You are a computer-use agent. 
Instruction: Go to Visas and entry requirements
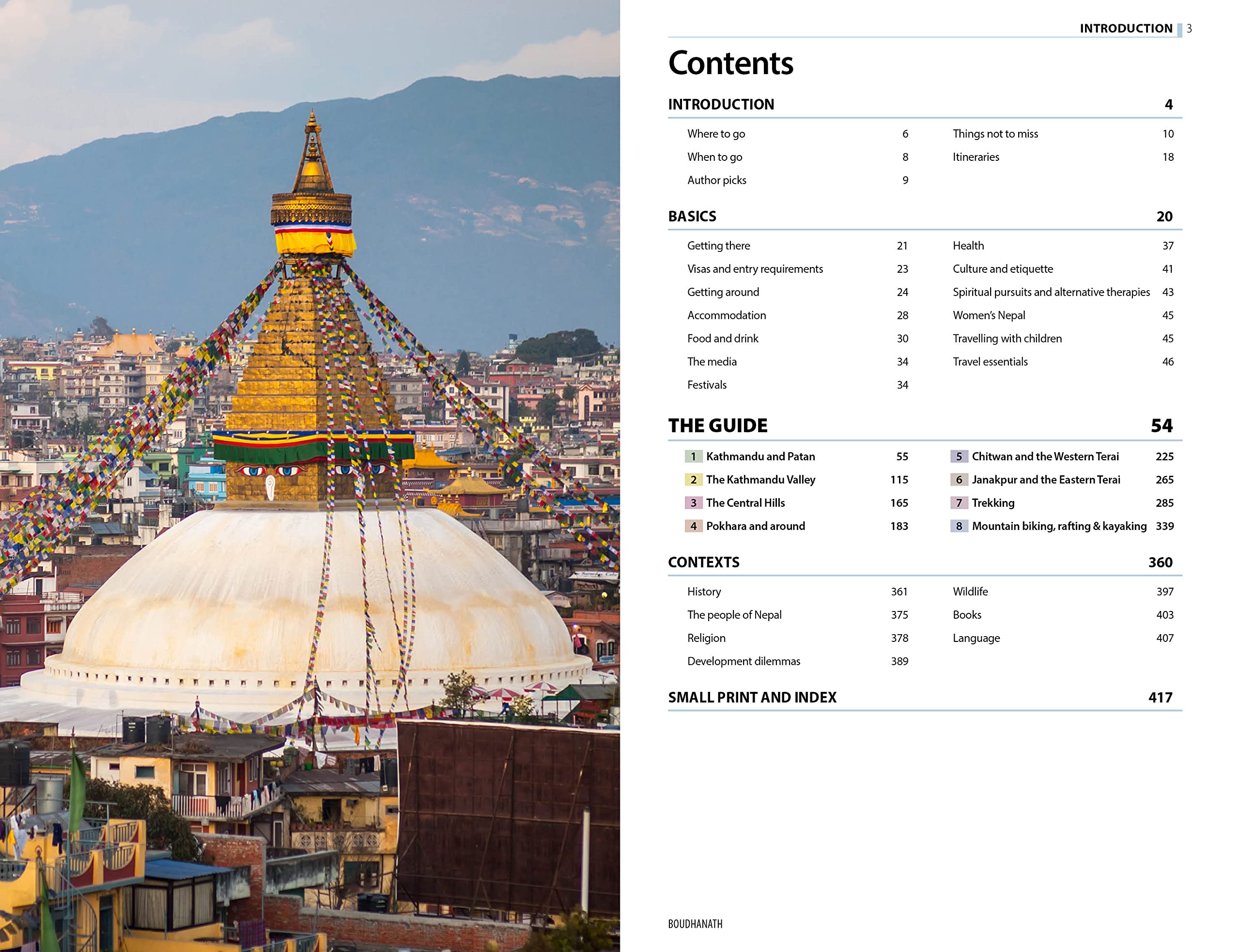755,269
